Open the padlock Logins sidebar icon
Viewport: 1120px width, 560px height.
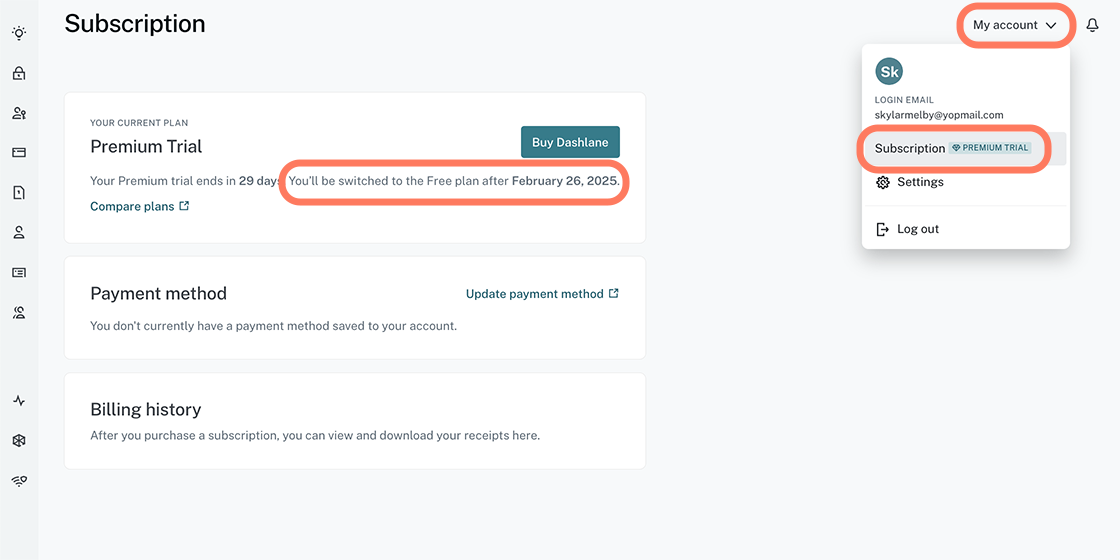coord(19,73)
